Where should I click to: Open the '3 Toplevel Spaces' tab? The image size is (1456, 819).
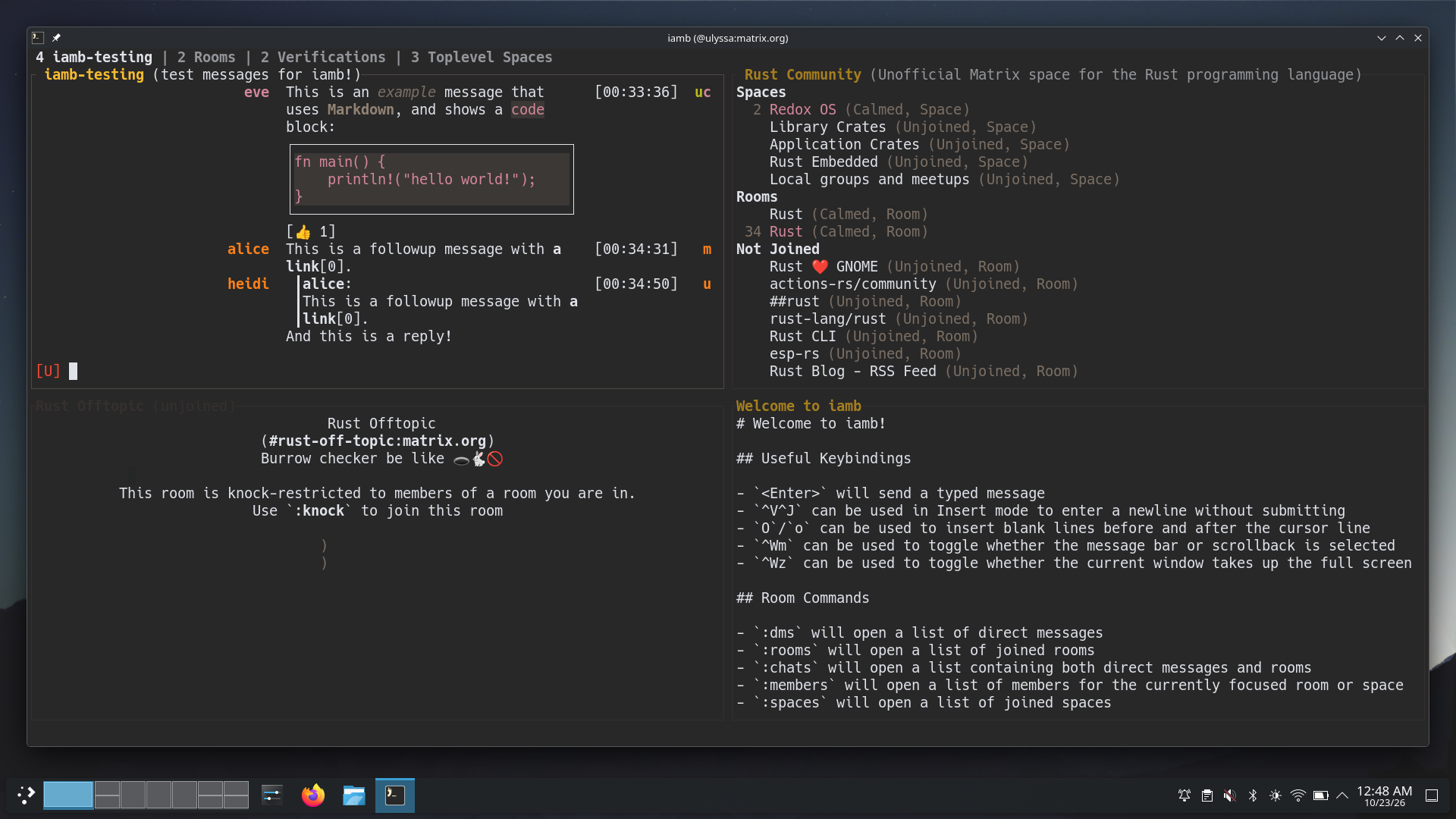tap(482, 57)
